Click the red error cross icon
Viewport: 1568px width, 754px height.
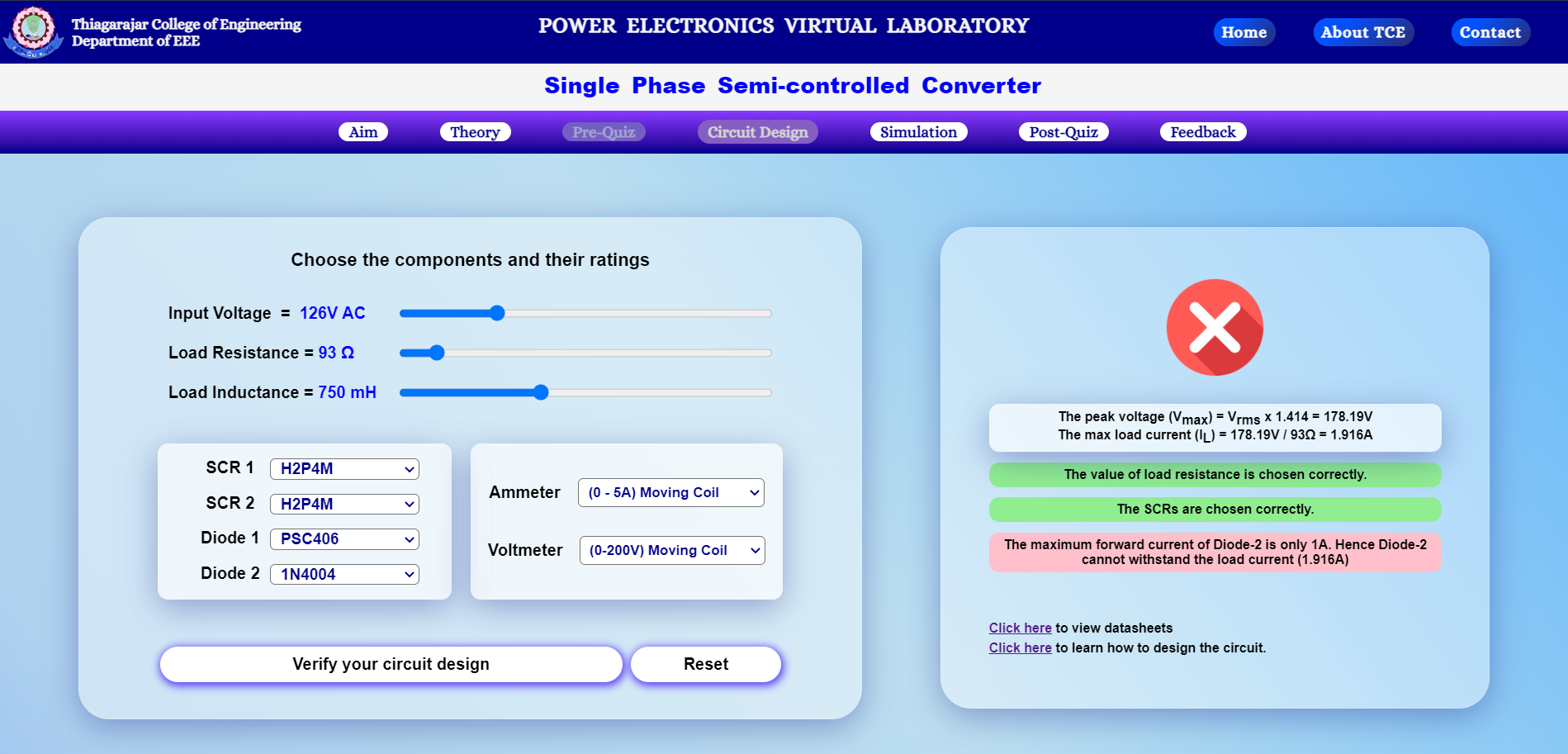point(1214,327)
